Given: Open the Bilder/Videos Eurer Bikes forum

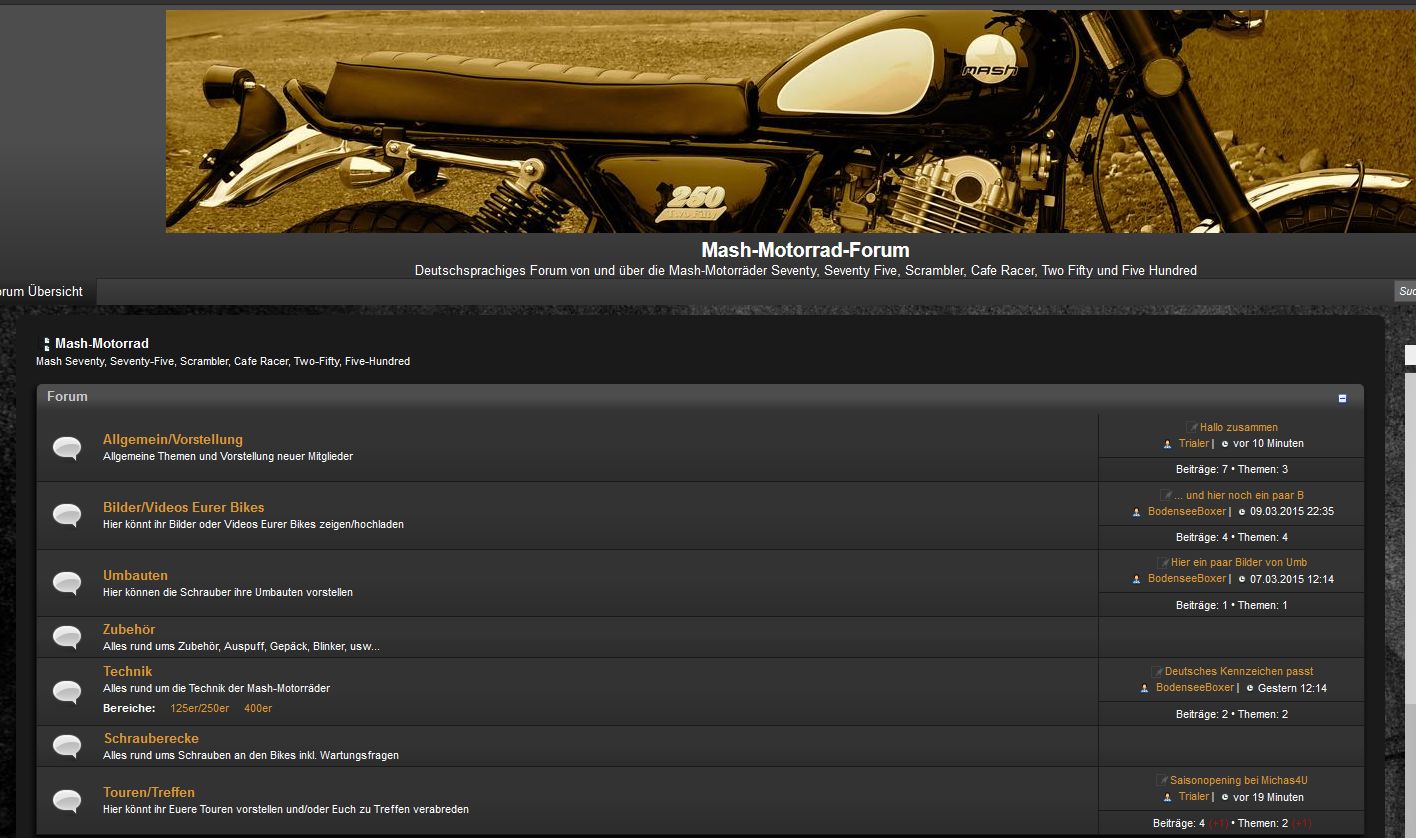Looking at the screenshot, I should click(184, 507).
